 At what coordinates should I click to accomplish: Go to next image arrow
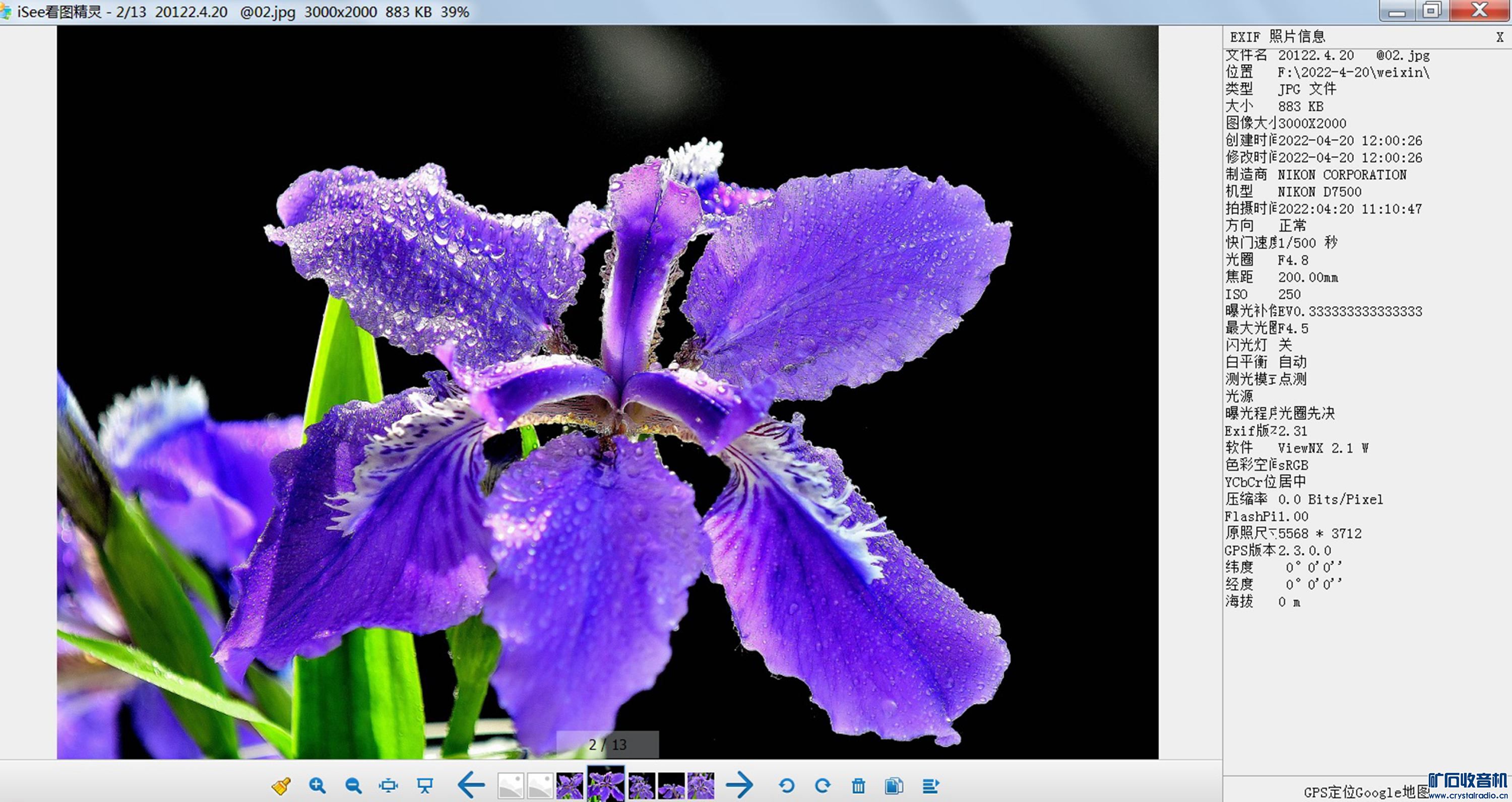(x=739, y=785)
